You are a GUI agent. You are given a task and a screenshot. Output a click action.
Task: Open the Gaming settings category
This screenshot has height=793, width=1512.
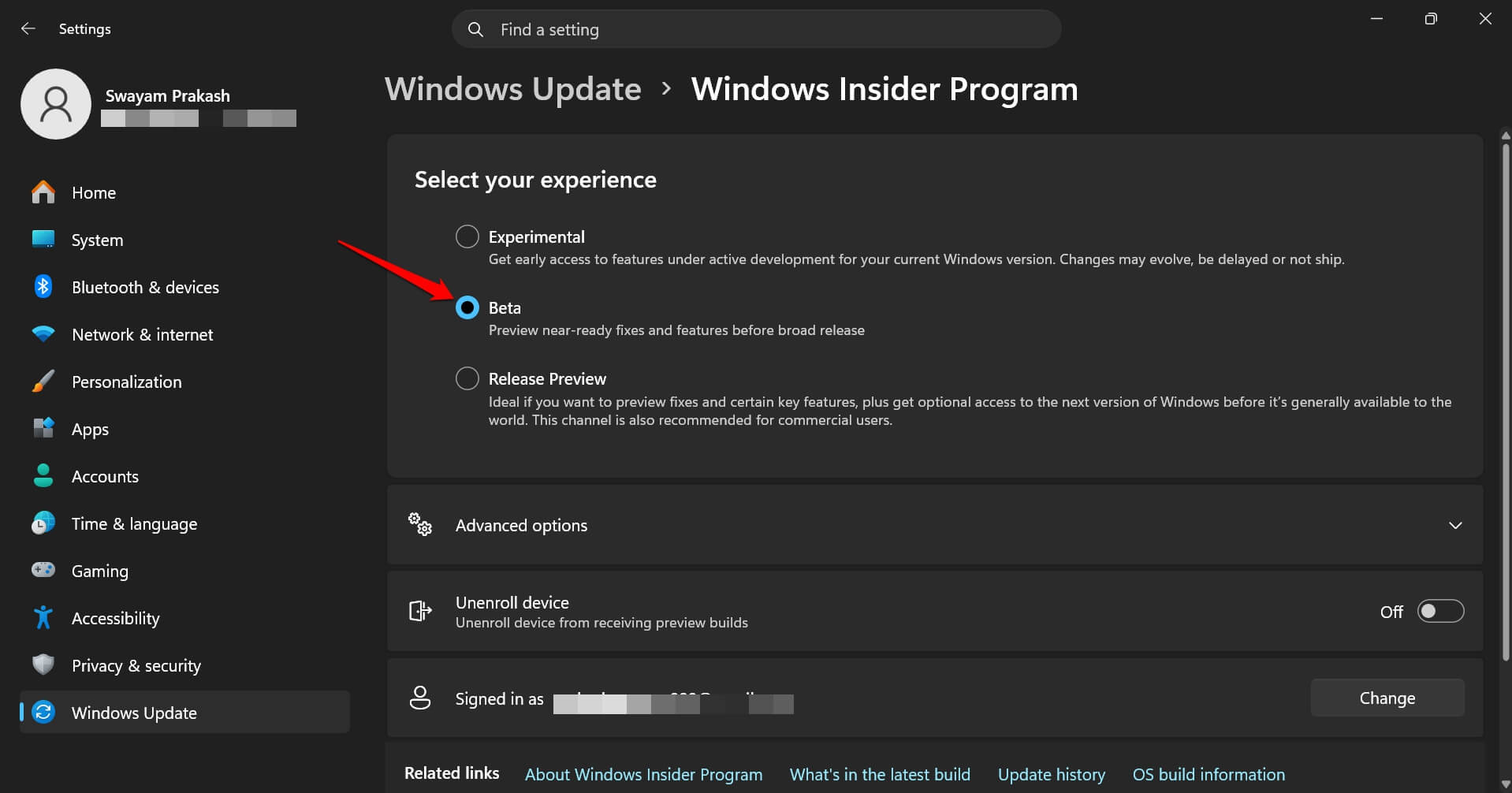point(184,571)
